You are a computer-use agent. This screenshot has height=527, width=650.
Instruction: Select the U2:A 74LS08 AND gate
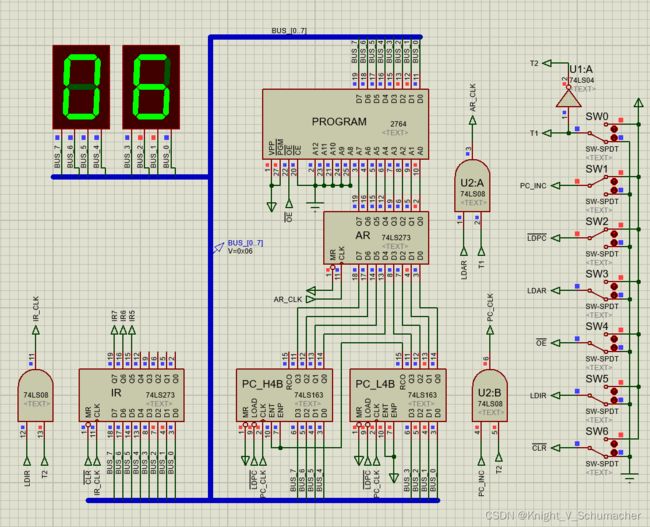(x=472, y=186)
